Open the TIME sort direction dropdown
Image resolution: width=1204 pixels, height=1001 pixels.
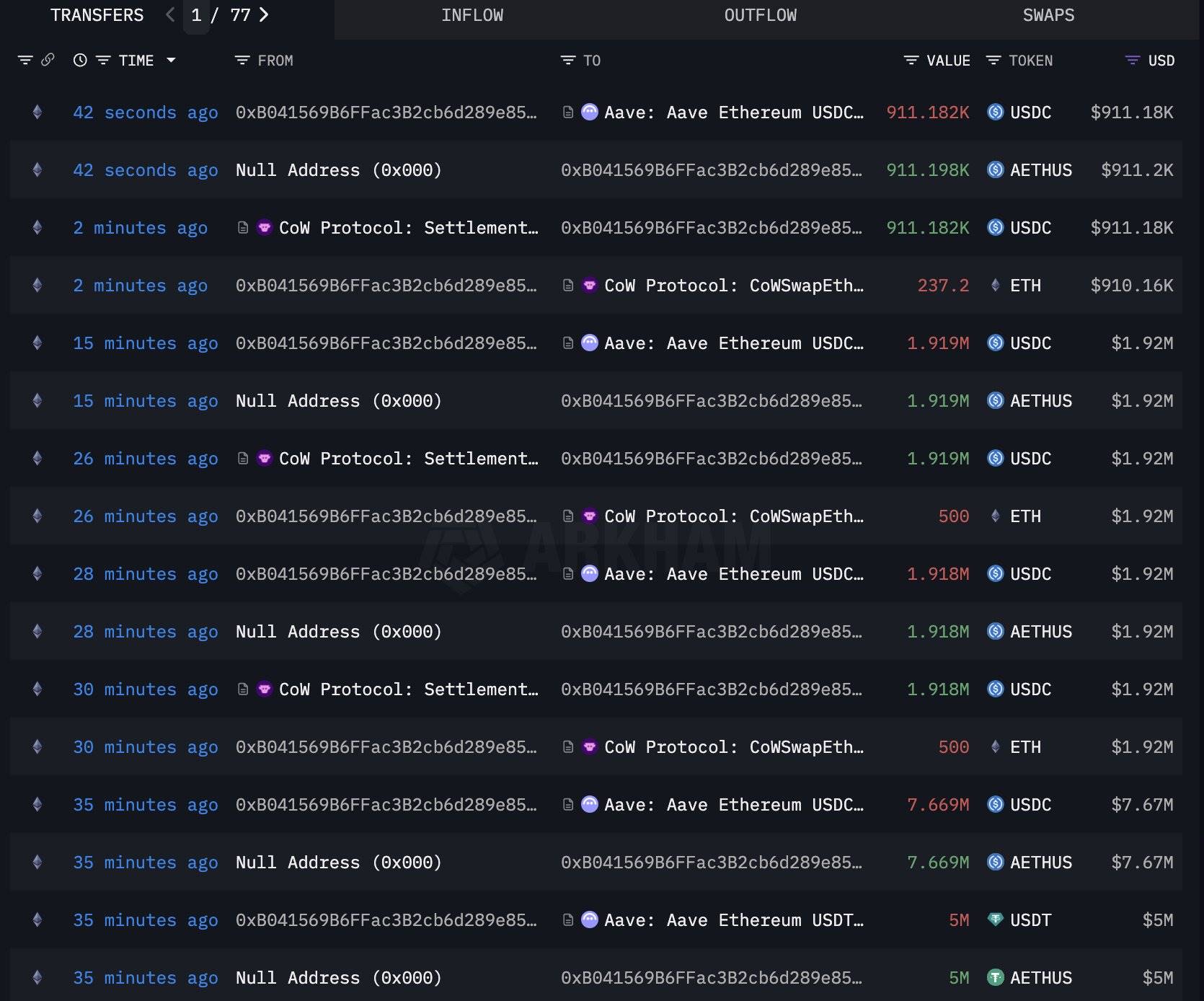(171, 60)
